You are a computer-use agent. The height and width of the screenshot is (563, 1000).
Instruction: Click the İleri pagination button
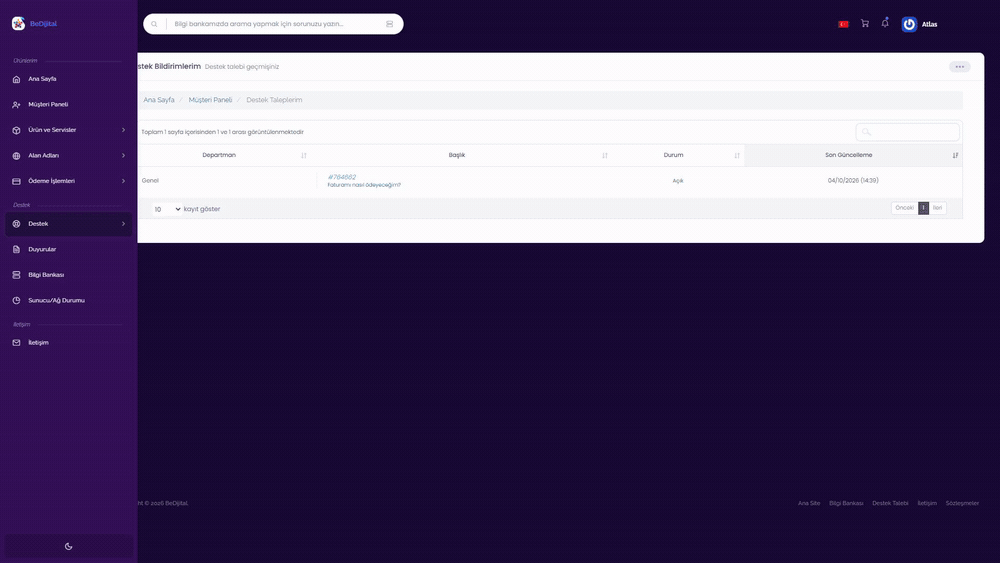[x=938, y=208]
